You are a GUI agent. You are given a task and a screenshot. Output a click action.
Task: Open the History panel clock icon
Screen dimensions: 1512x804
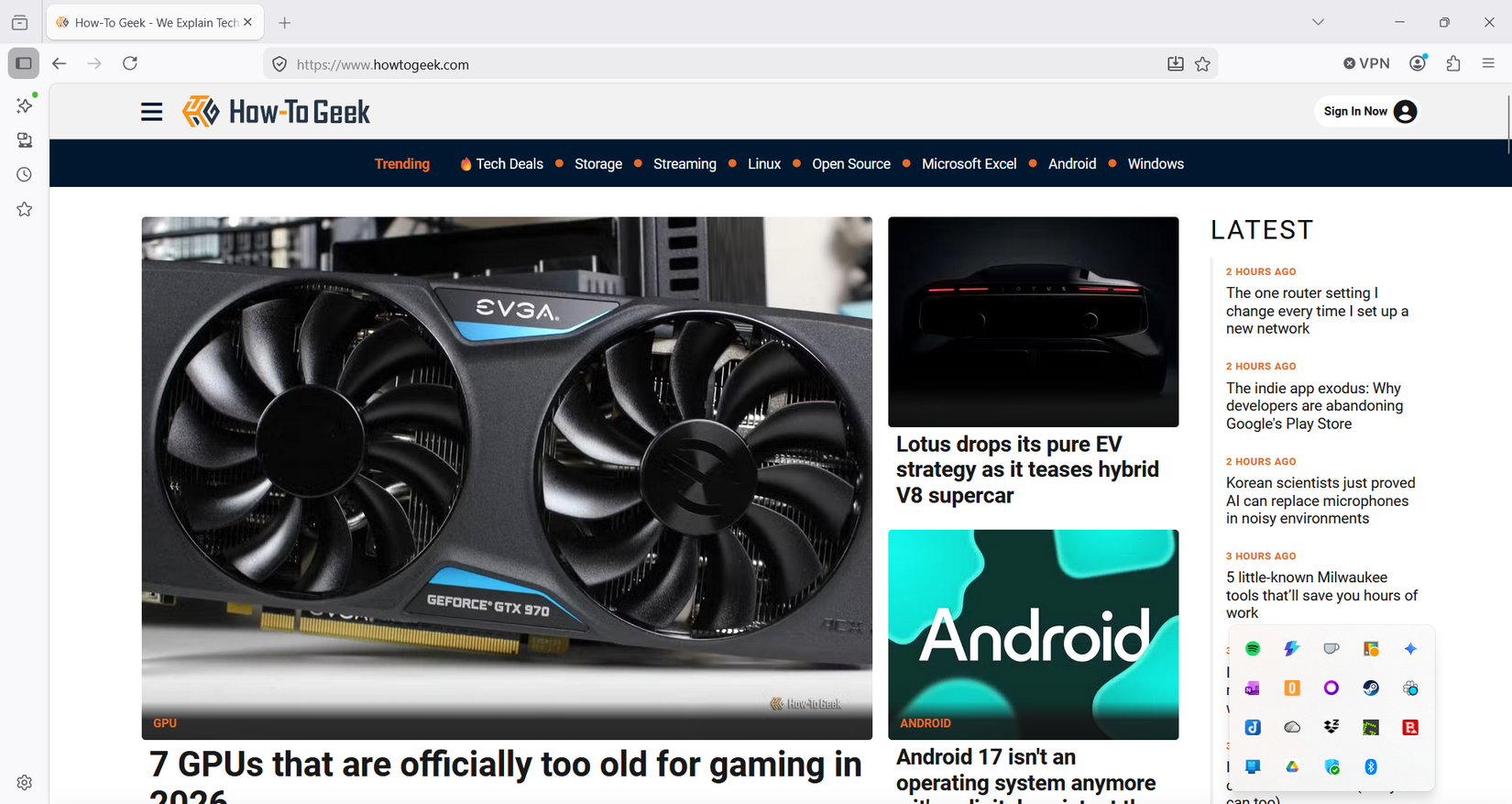[25, 174]
